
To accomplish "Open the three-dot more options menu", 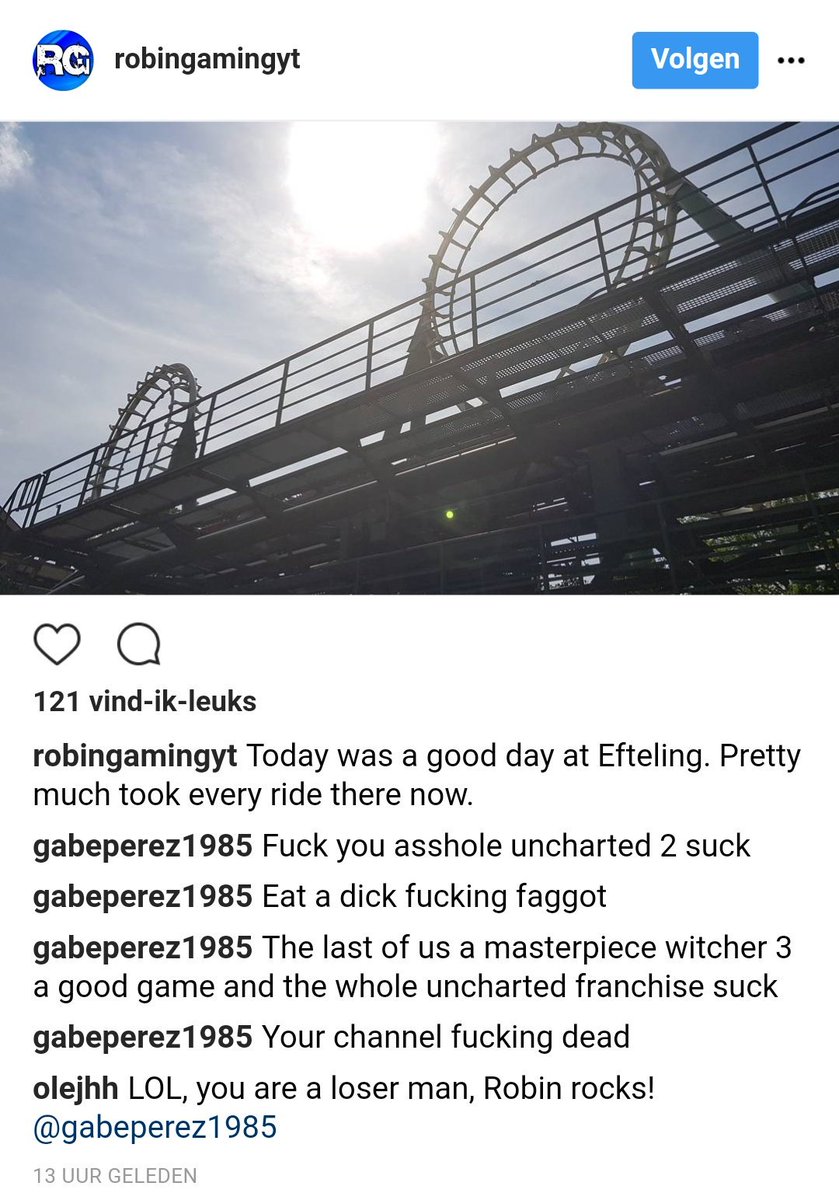I will (x=791, y=60).
